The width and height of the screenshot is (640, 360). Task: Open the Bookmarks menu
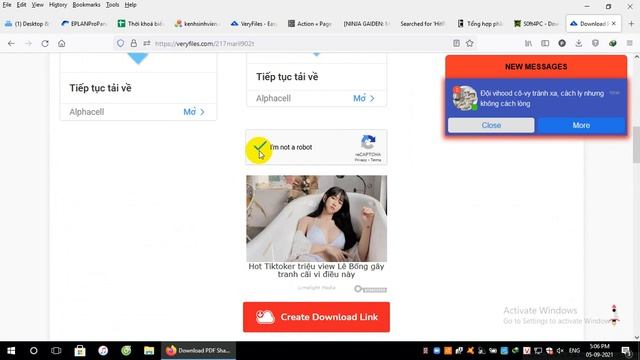(86, 5)
